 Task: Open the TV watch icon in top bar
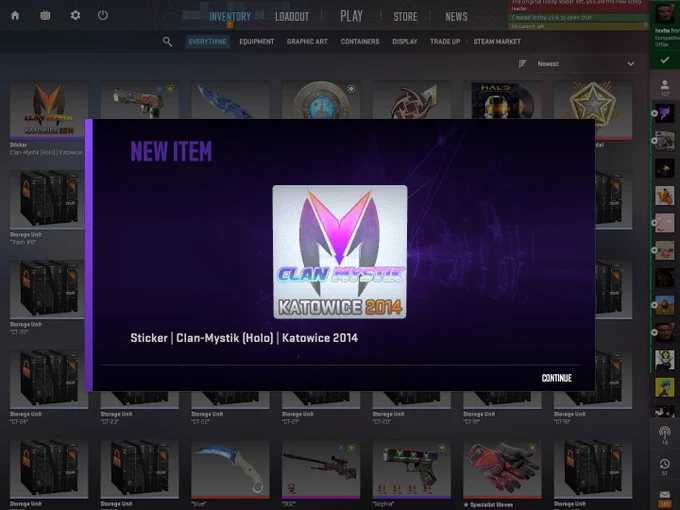(45, 16)
